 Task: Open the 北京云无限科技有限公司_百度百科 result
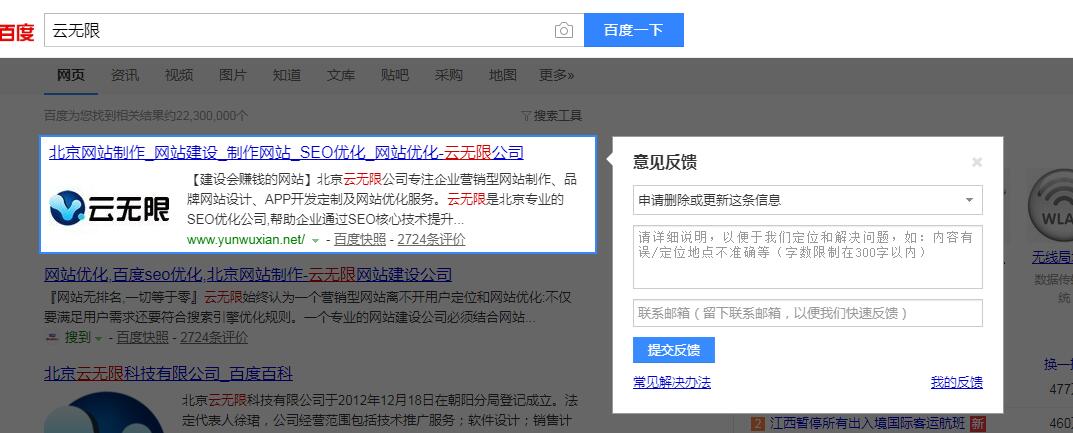point(168,374)
